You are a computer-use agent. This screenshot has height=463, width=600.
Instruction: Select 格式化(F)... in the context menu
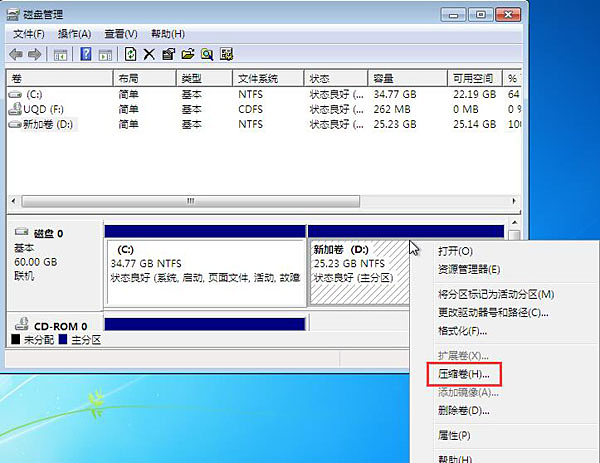tap(462, 331)
